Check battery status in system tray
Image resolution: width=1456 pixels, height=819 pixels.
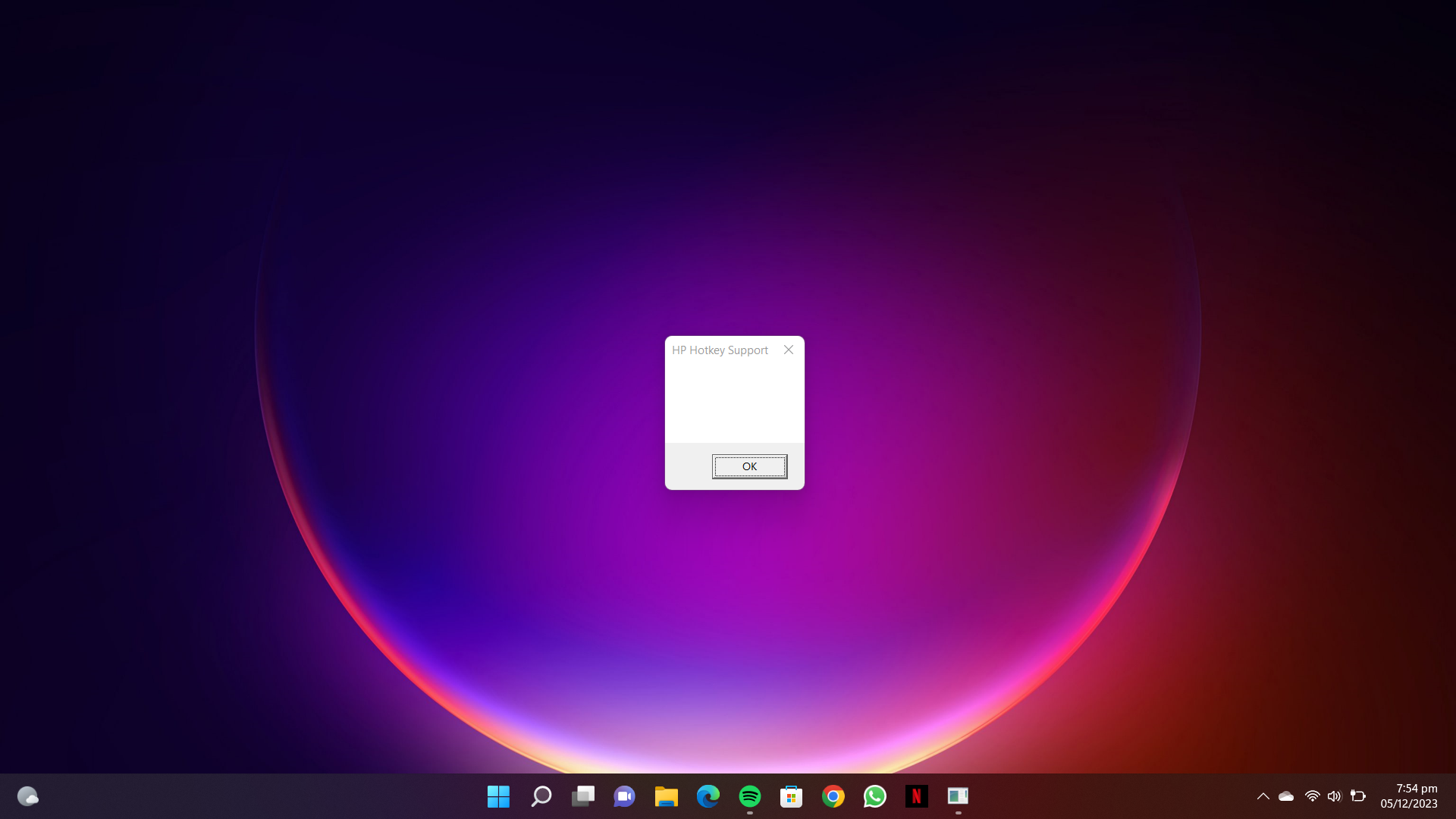tap(1359, 796)
